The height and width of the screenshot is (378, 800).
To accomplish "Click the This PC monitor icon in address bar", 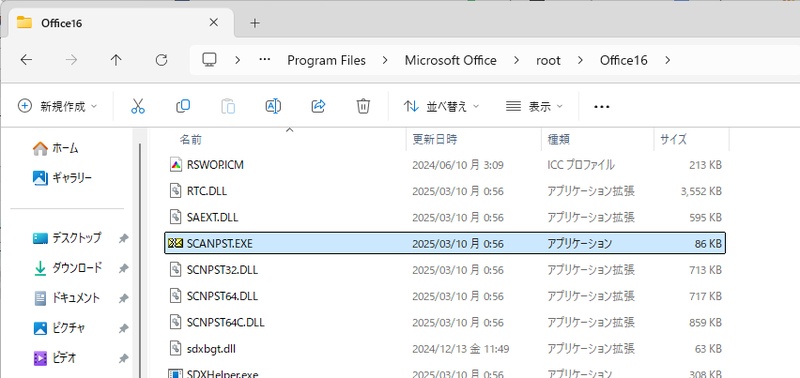I will coord(209,60).
